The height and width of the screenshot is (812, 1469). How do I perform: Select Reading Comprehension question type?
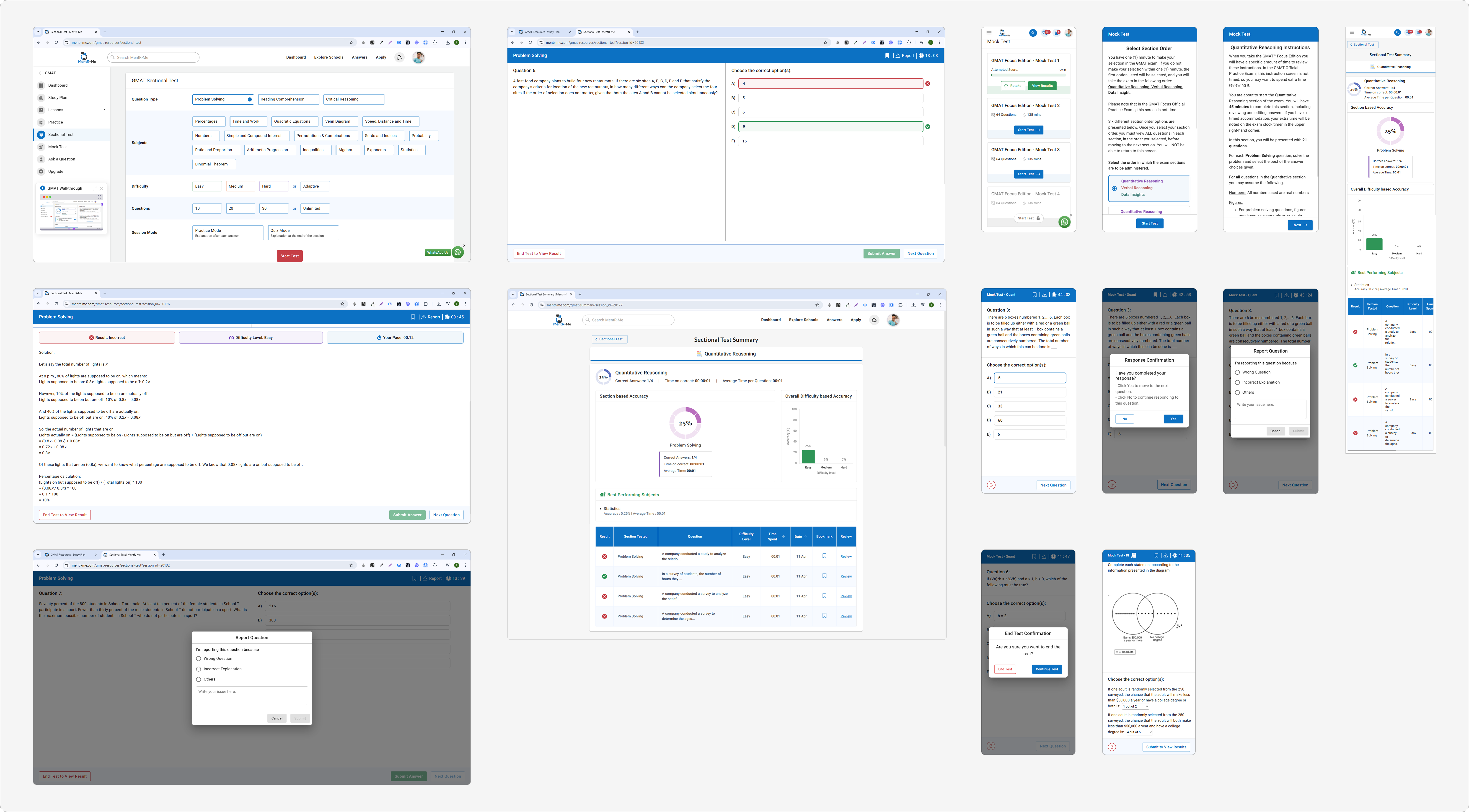pyautogui.click(x=289, y=99)
